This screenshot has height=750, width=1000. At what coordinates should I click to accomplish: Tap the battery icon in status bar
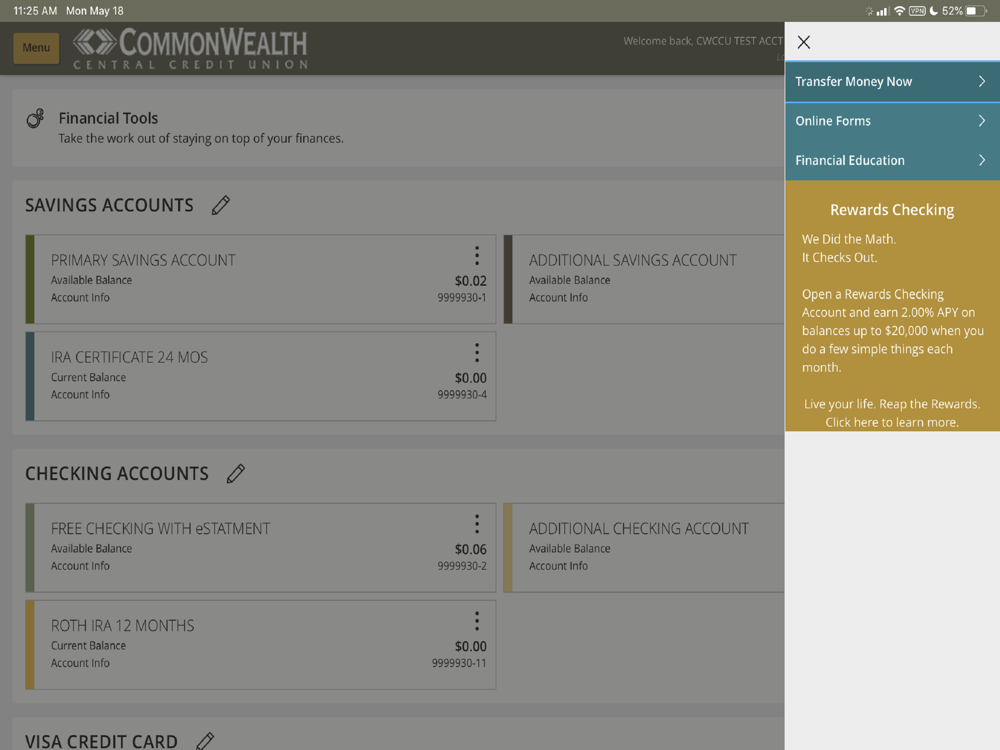point(976,11)
